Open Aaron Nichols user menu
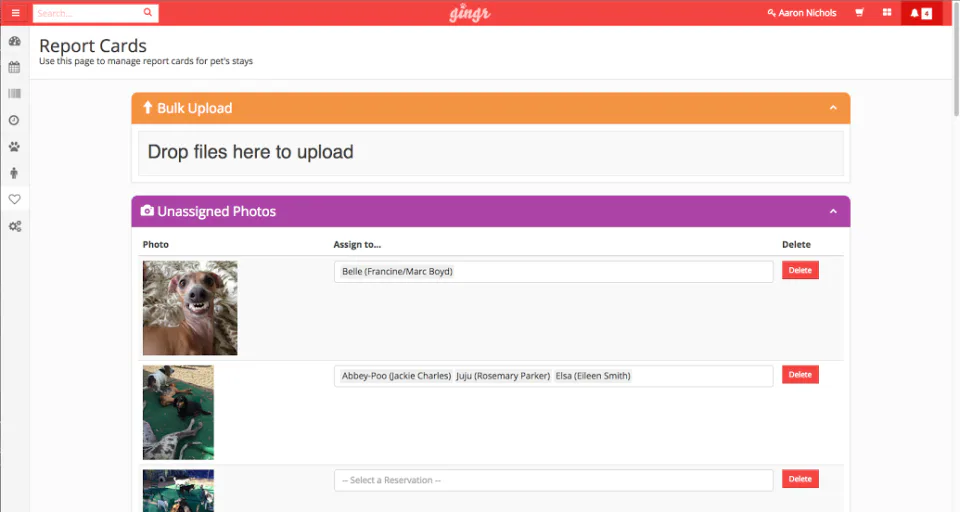The height and width of the screenshot is (512, 960). (801, 13)
